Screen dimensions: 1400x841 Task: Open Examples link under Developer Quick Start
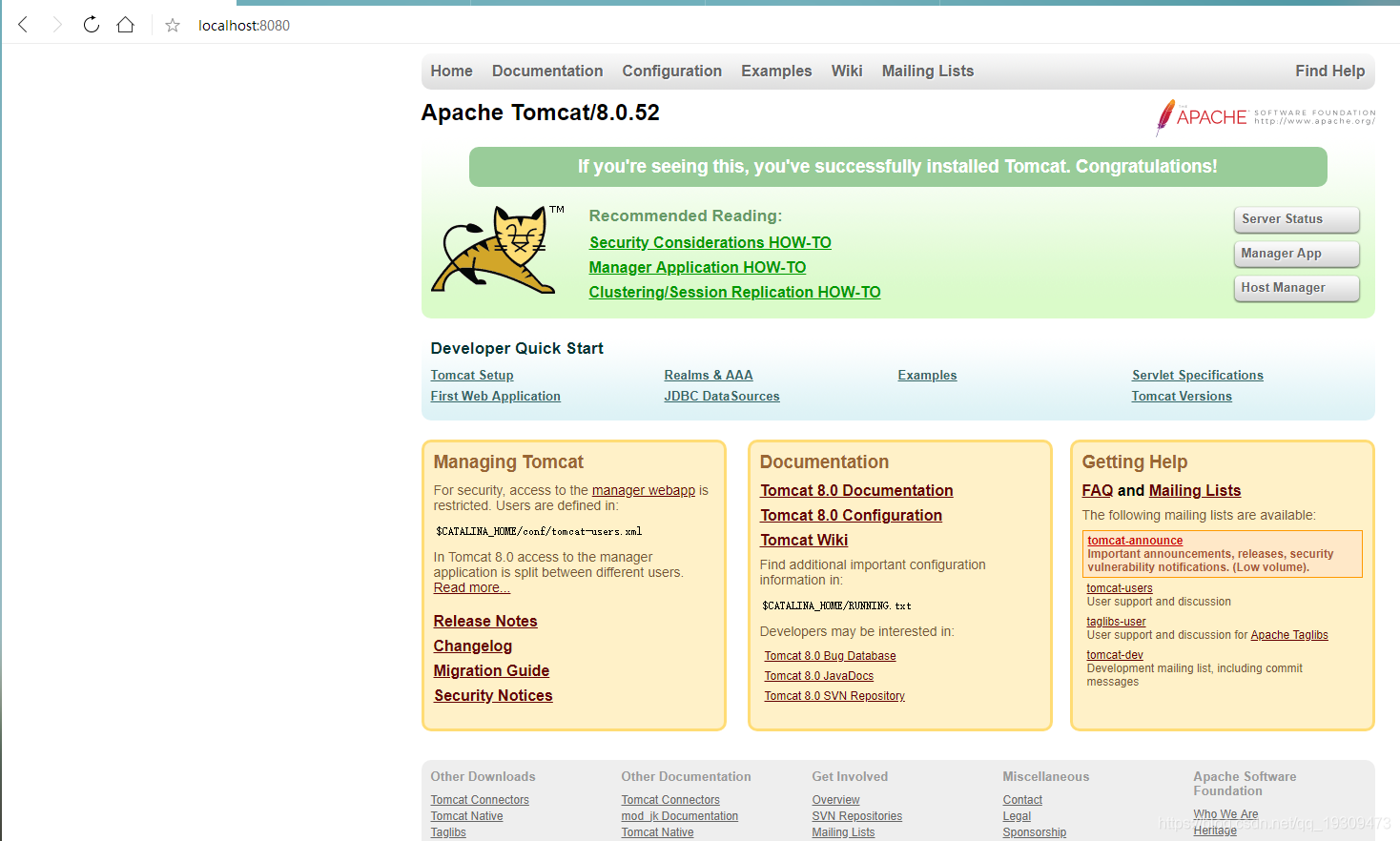tap(927, 376)
